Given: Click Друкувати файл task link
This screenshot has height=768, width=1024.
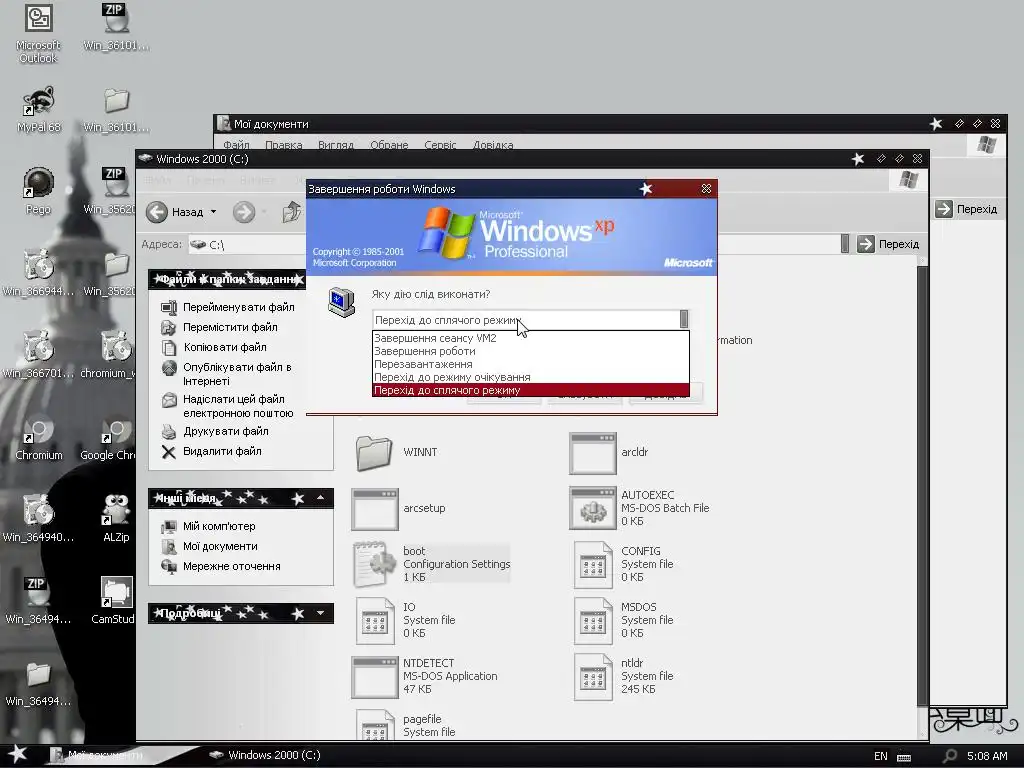Looking at the screenshot, I should tap(225, 431).
